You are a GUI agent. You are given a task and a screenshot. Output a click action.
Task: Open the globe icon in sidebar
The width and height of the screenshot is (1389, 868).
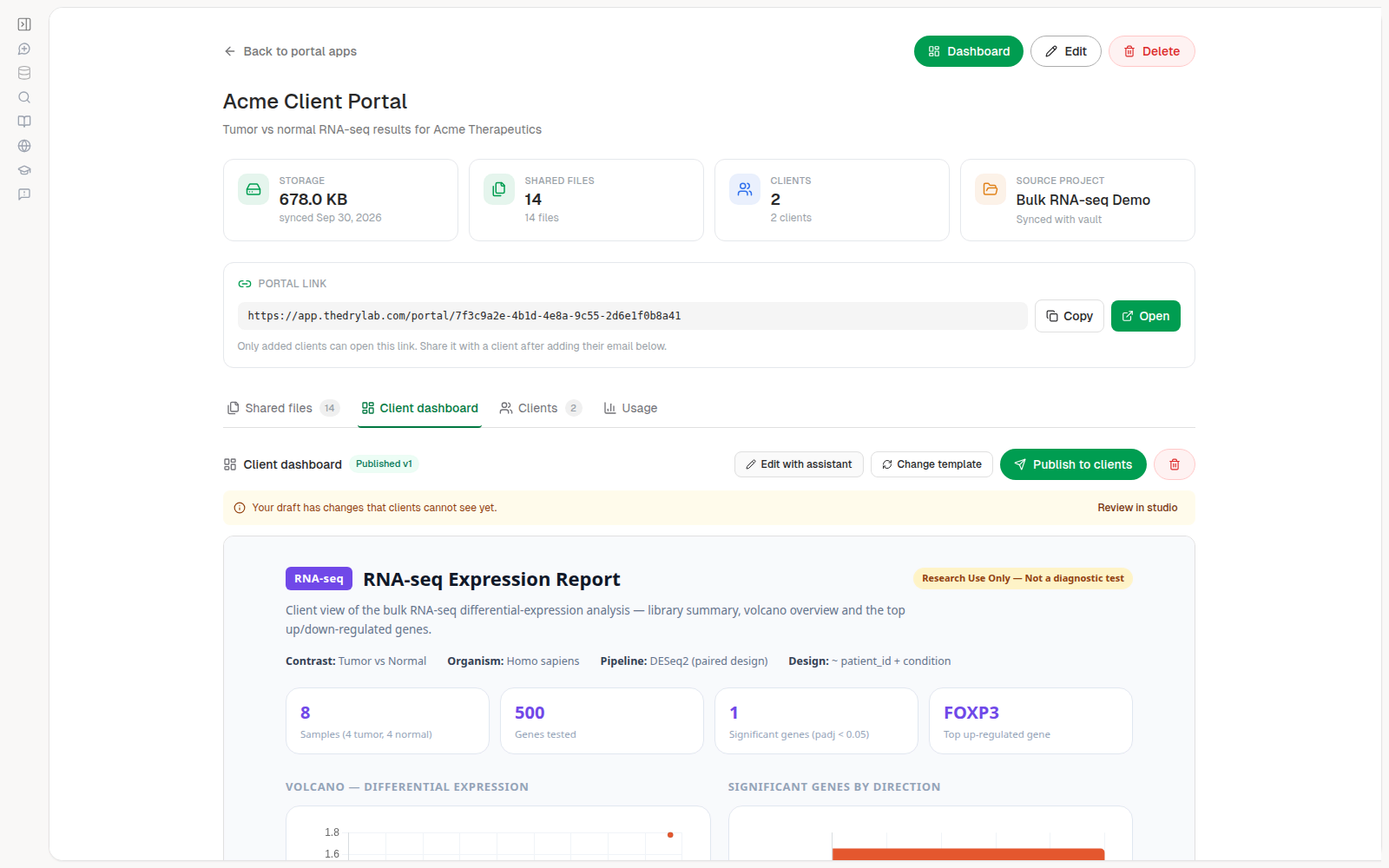pos(24,146)
